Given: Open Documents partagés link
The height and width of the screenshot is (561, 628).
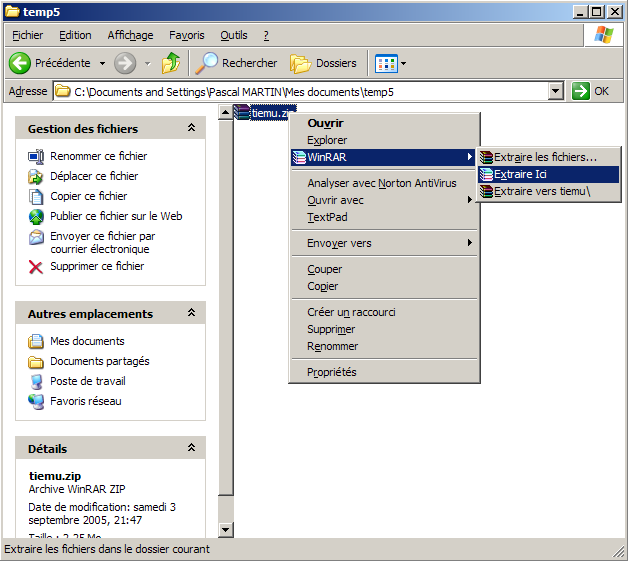Looking at the screenshot, I should (x=100, y=361).
